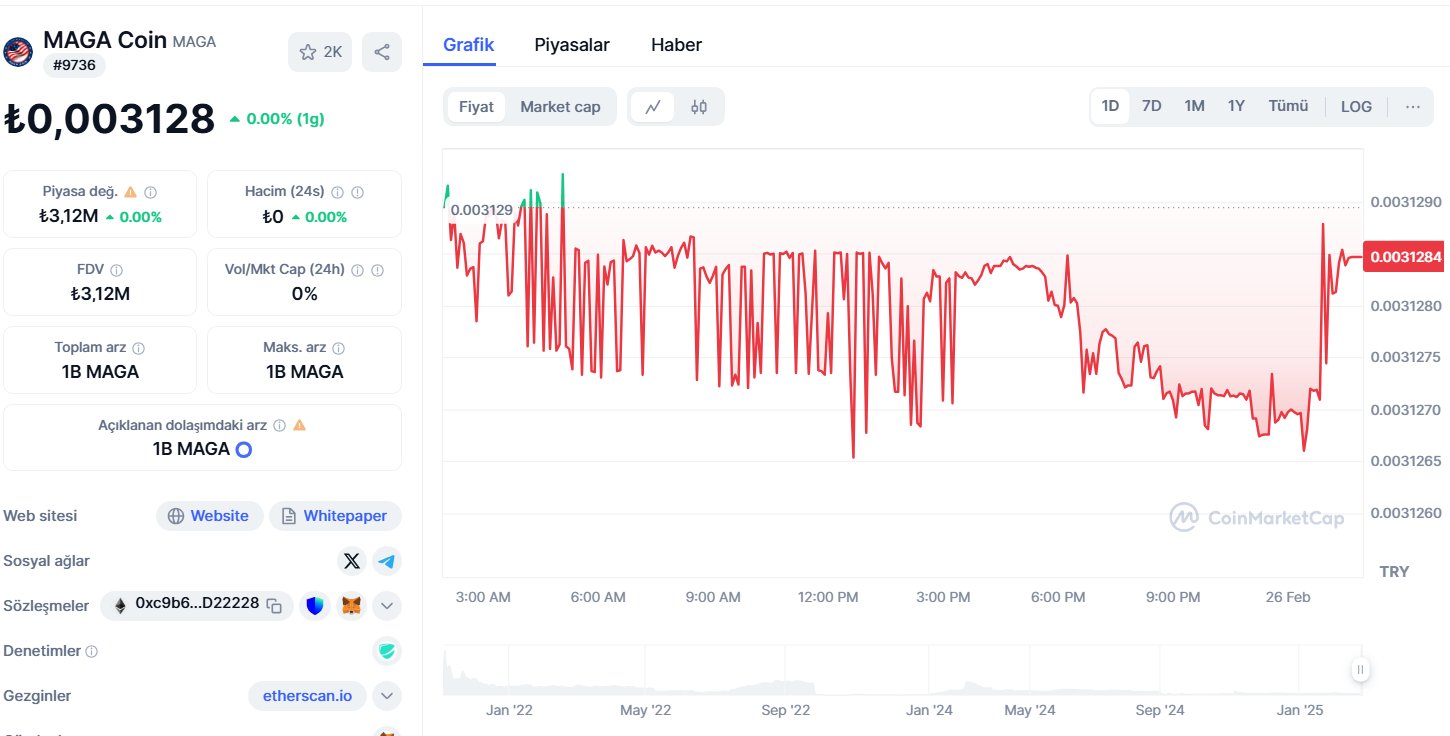Set chart range to 1M
Image resolution: width=1450 pixels, height=736 pixels.
pos(1194,106)
